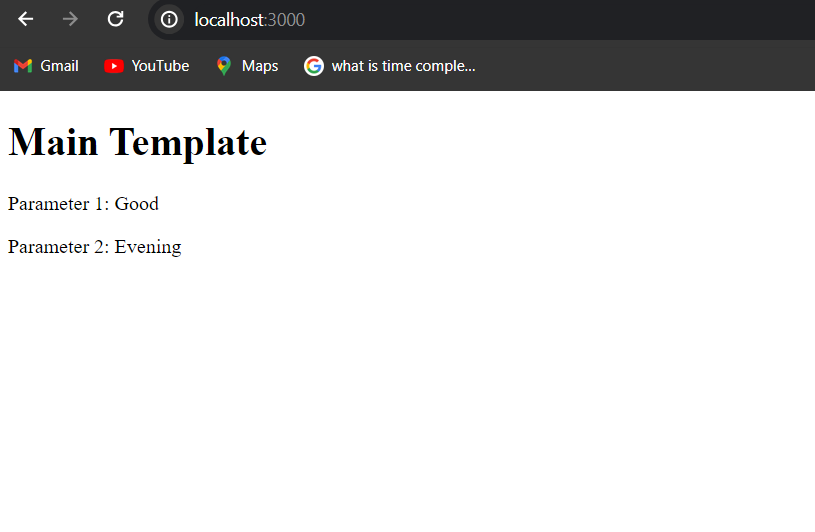This screenshot has width=815, height=532.
Task: Open the YouTube bookmark
Action: (147, 66)
